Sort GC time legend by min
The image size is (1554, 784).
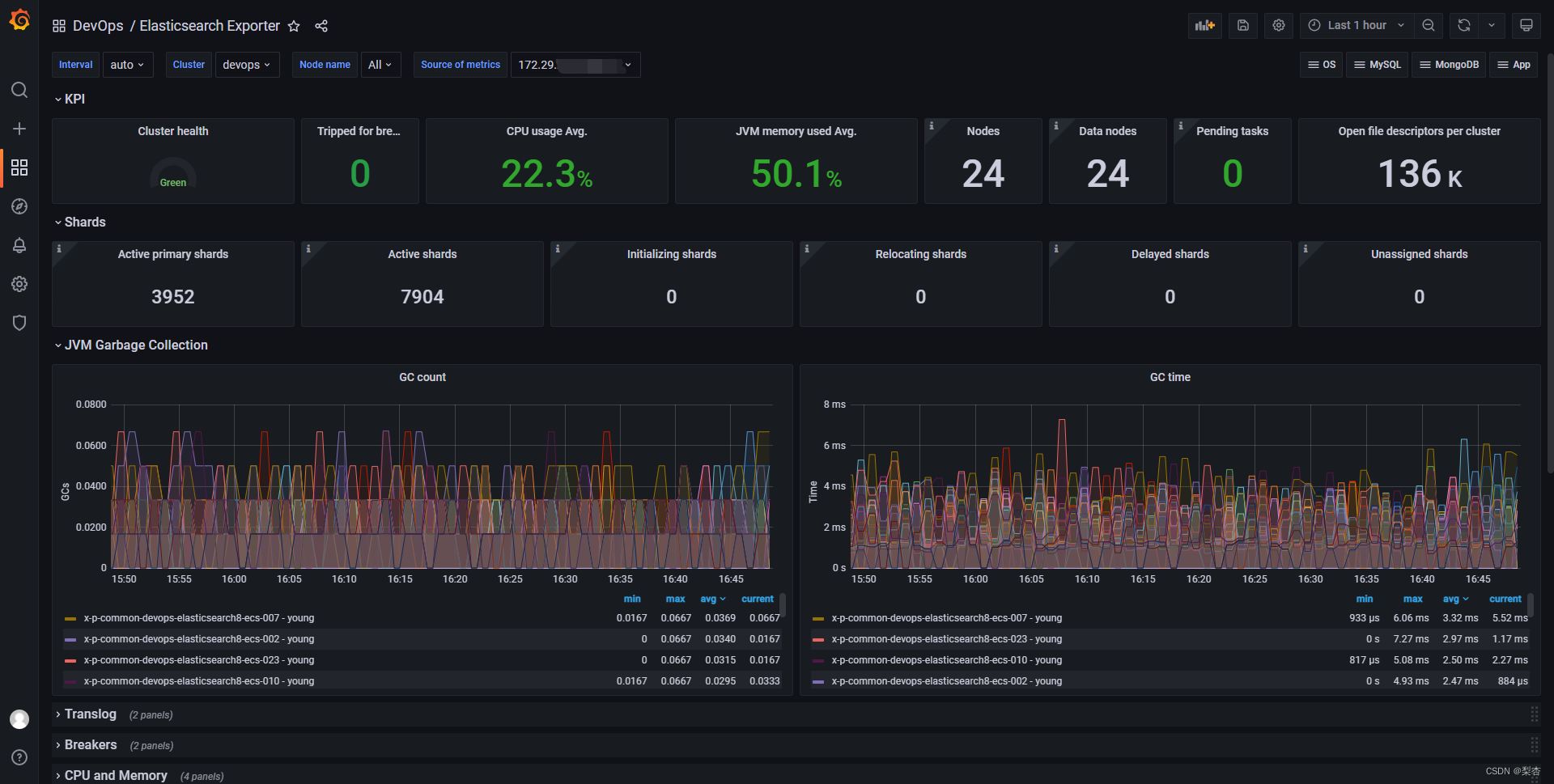pos(1365,599)
